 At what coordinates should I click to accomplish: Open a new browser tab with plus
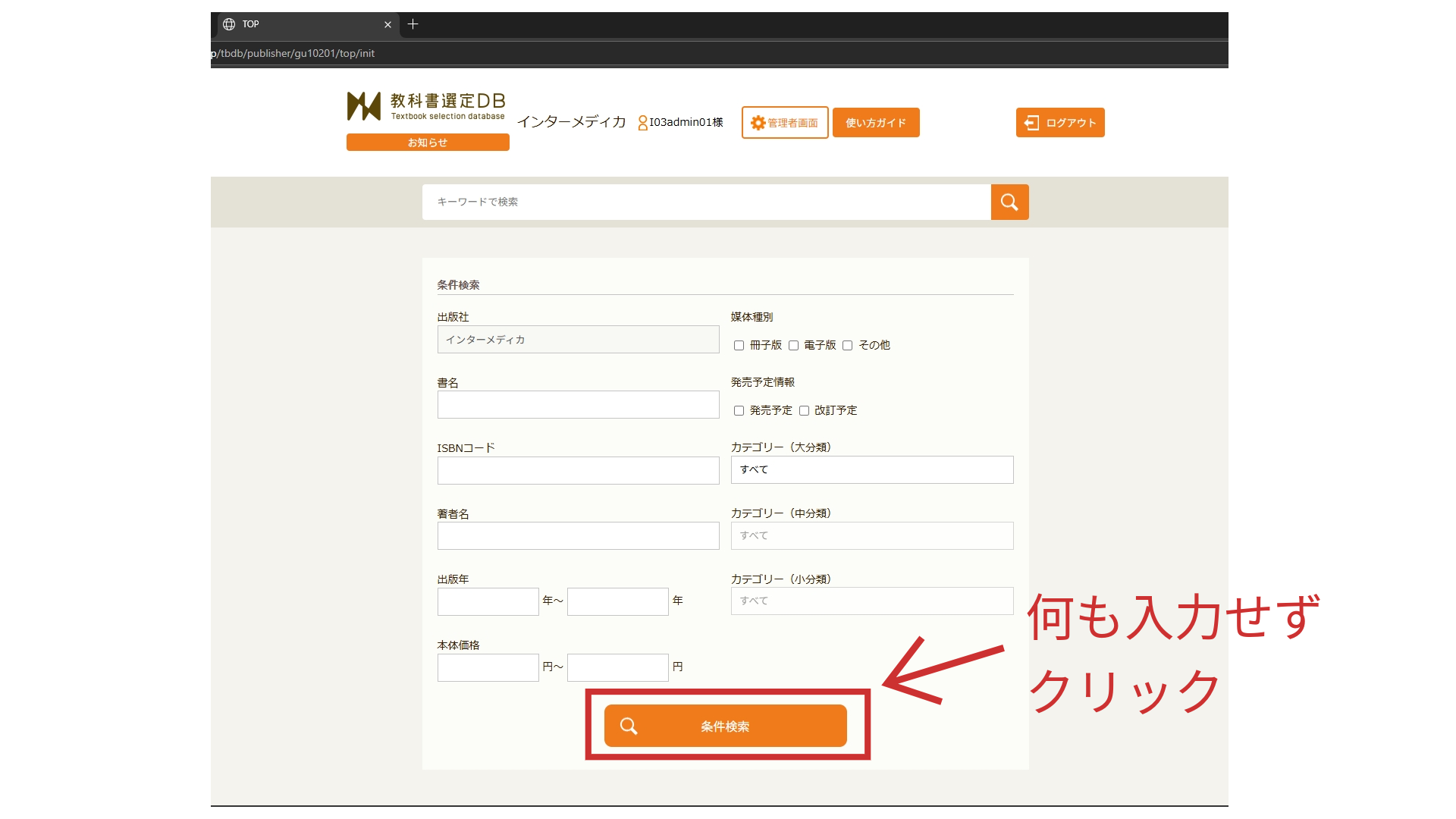413,24
